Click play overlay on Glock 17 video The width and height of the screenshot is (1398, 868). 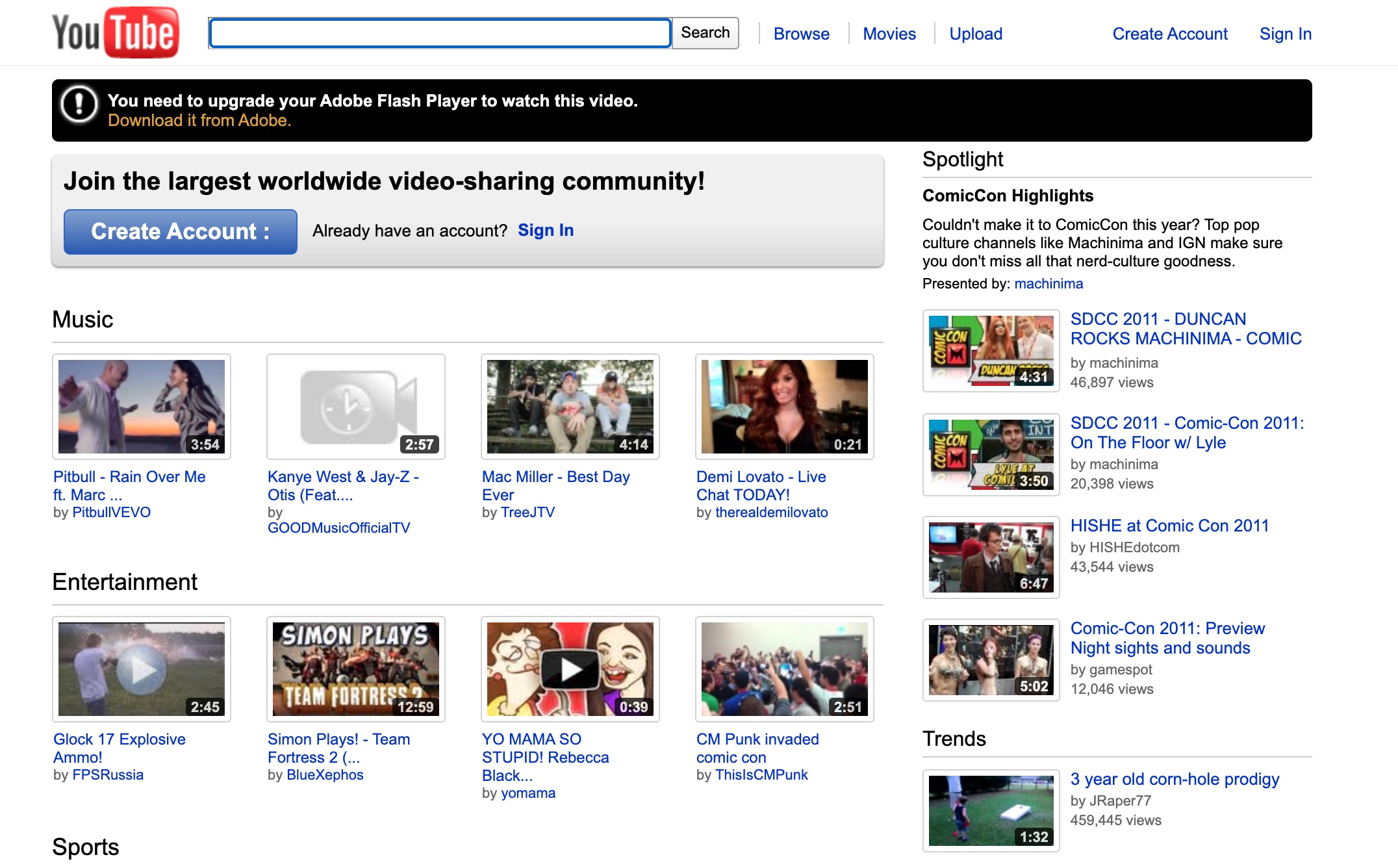point(142,669)
